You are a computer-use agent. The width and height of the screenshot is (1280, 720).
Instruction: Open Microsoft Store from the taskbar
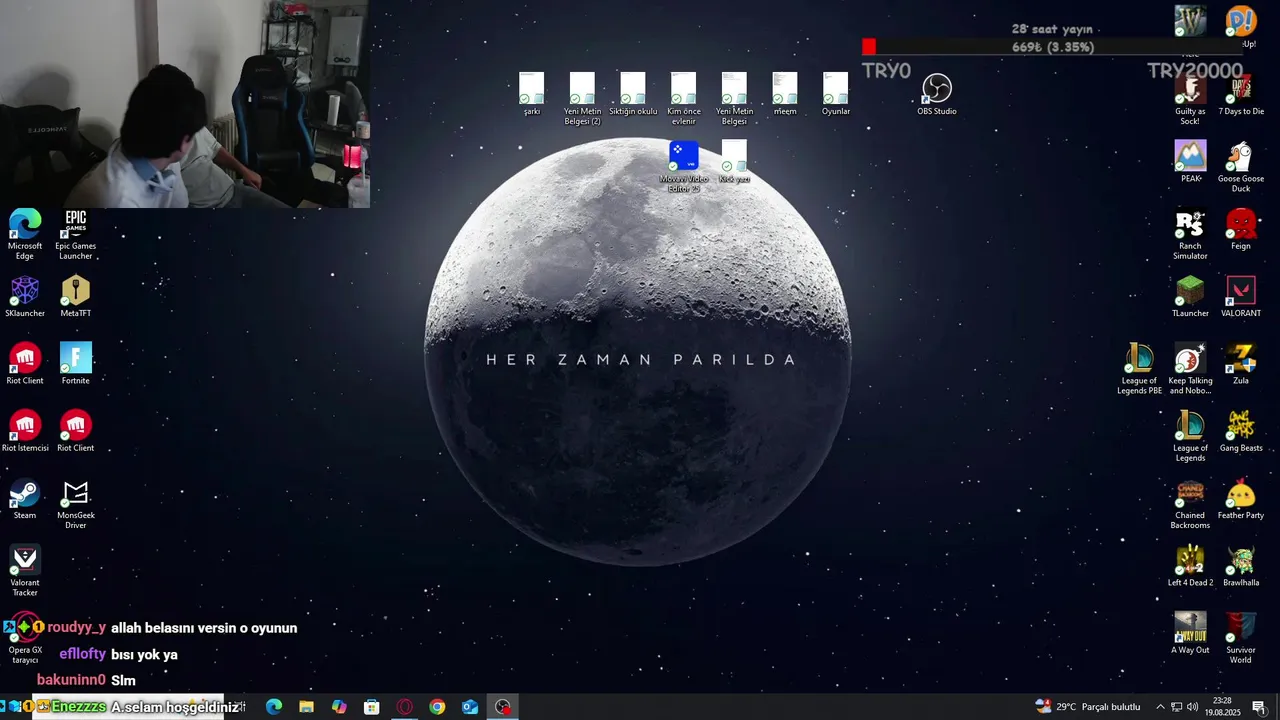point(372,707)
